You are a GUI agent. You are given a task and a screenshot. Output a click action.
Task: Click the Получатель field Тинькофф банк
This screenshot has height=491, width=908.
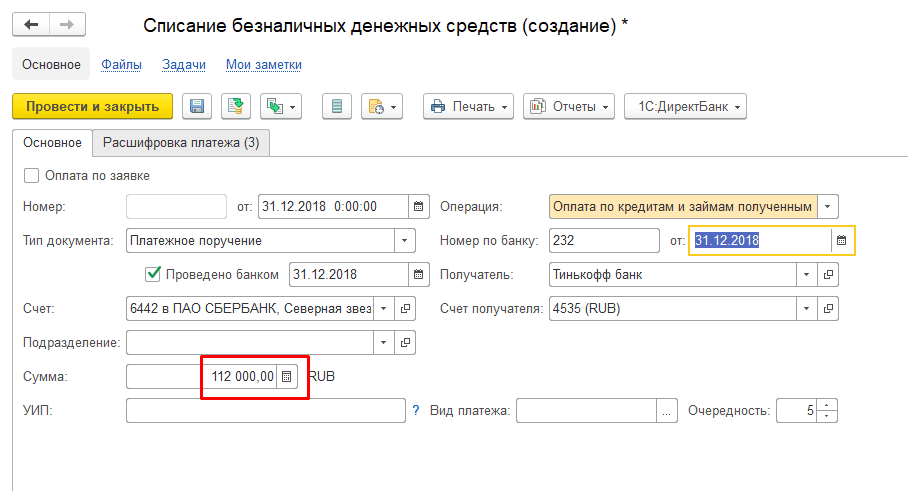(672, 274)
